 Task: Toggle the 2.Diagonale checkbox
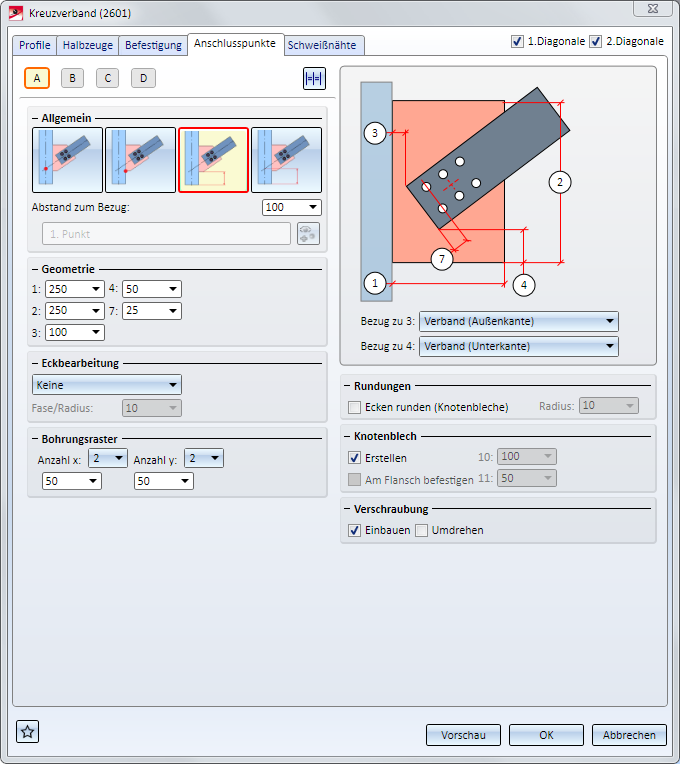(x=595, y=41)
